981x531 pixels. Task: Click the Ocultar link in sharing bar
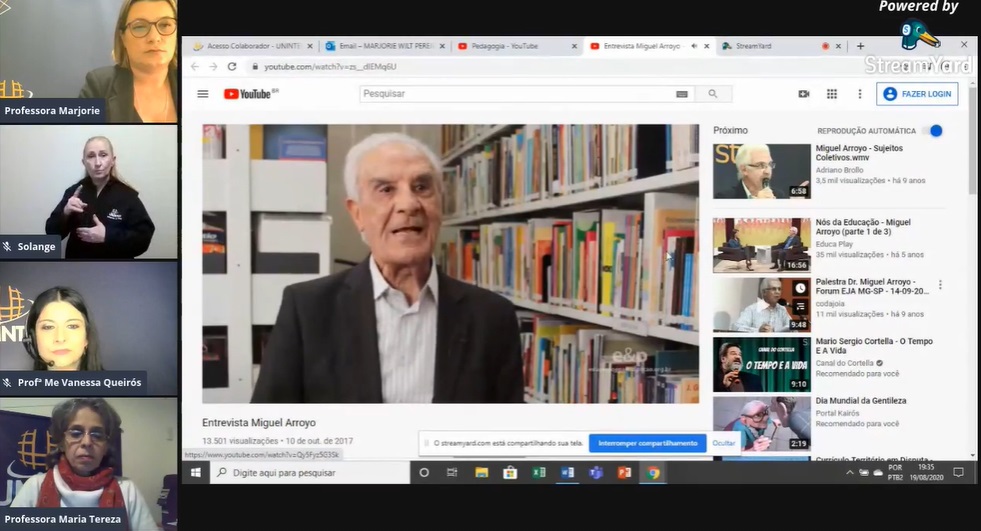[x=723, y=443]
